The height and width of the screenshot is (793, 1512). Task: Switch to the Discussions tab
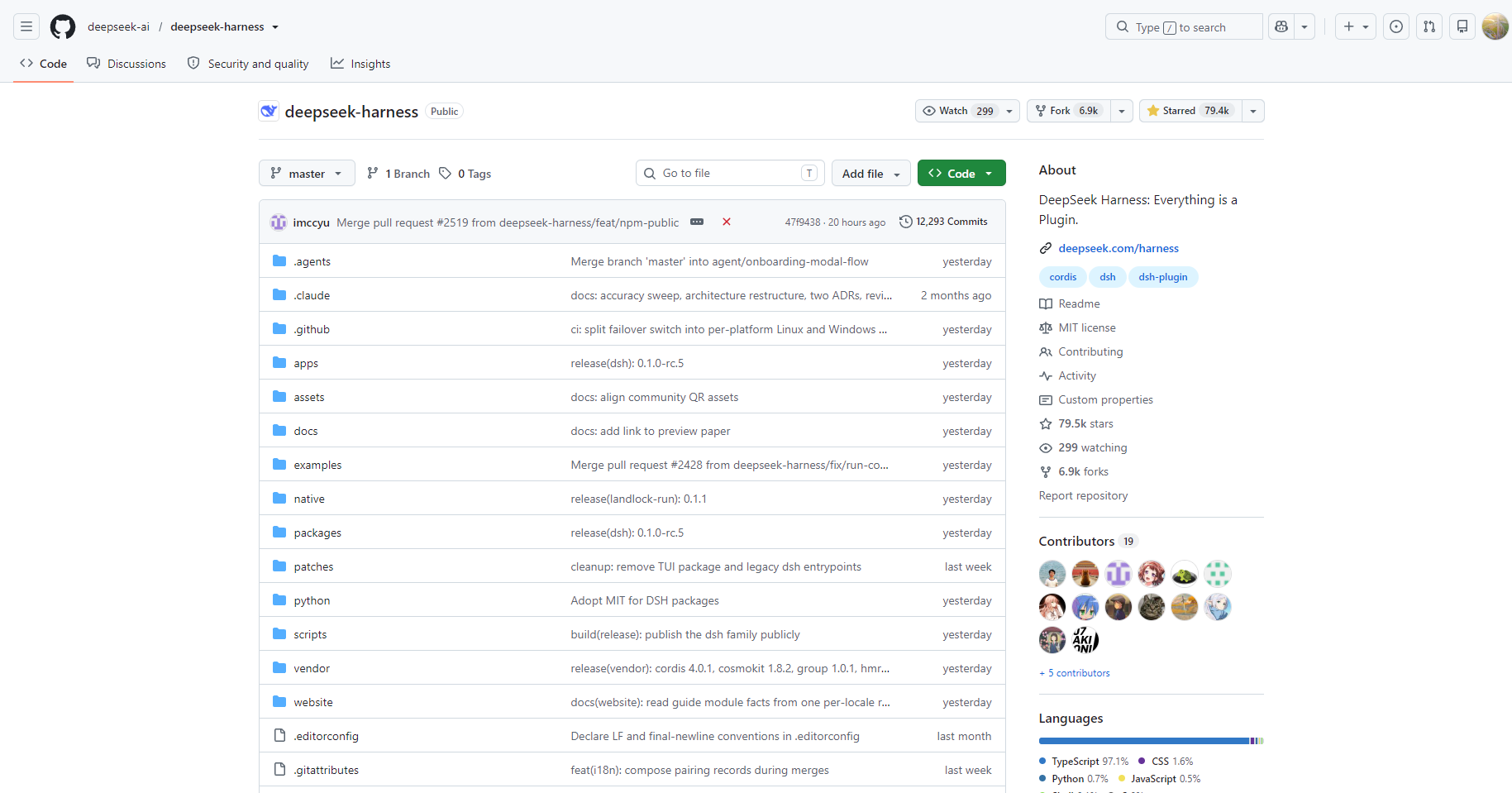[x=126, y=64]
